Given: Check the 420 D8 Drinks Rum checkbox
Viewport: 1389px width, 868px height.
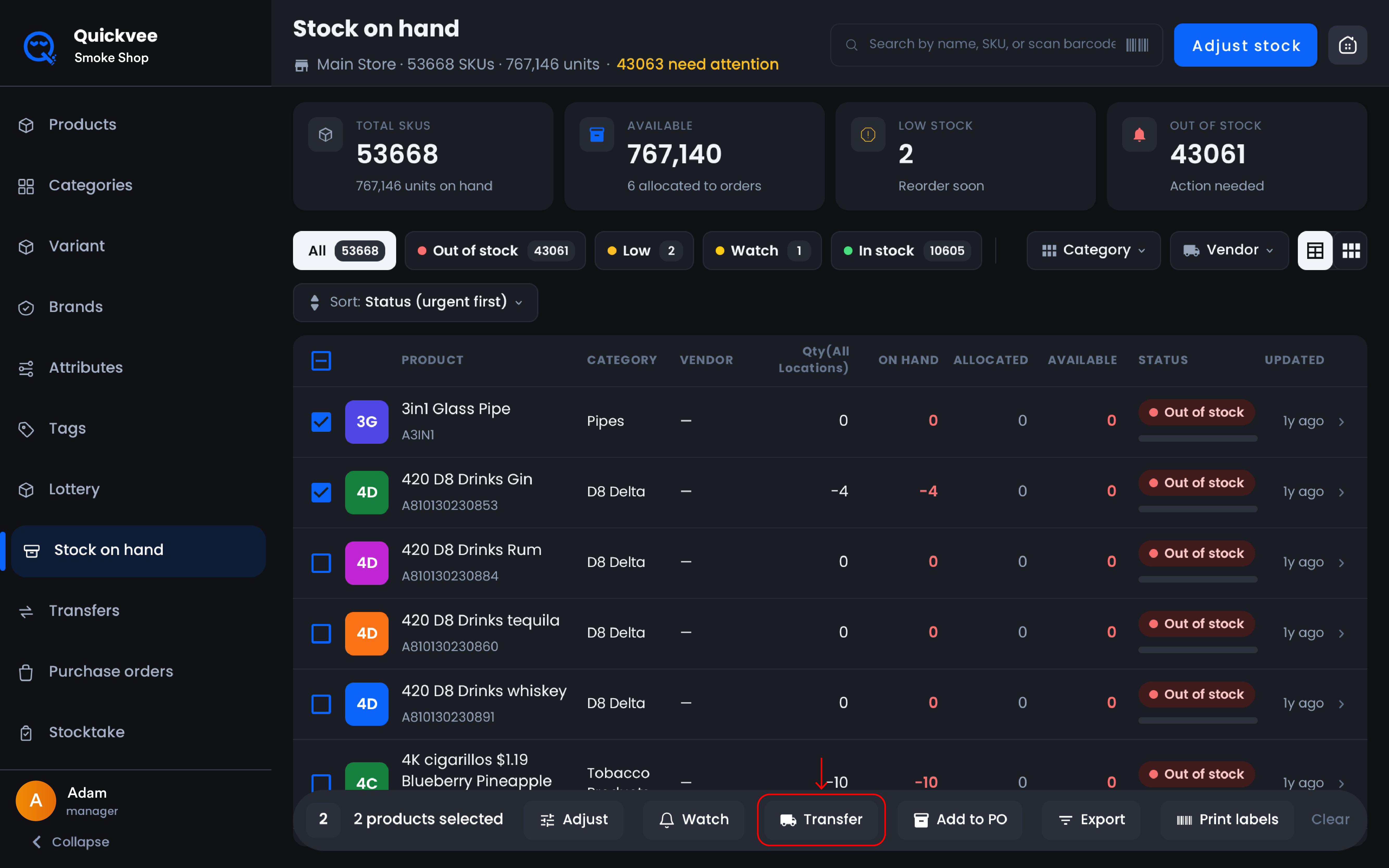Looking at the screenshot, I should coord(321,563).
